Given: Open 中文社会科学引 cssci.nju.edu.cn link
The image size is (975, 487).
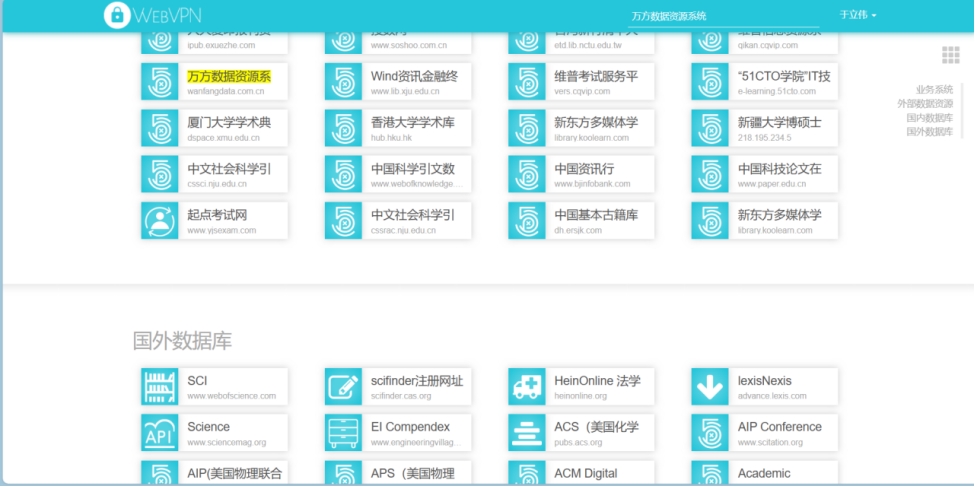Looking at the screenshot, I should (x=229, y=169).
